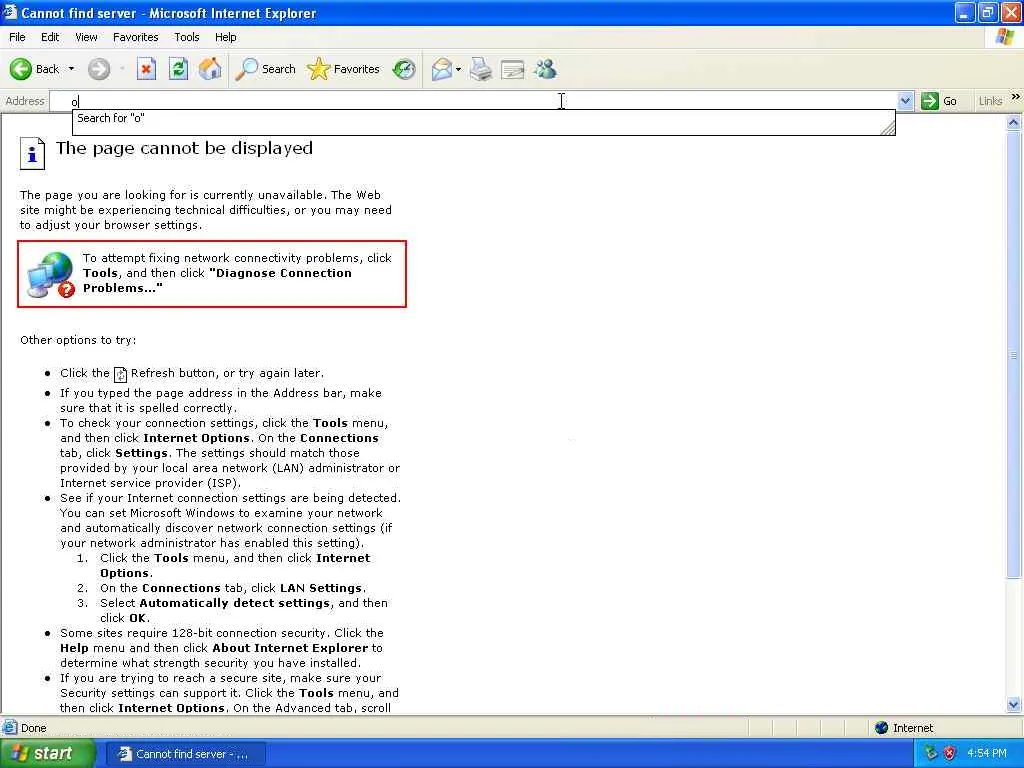
Task: Open the Favorites star button
Action: pyautogui.click(x=343, y=69)
